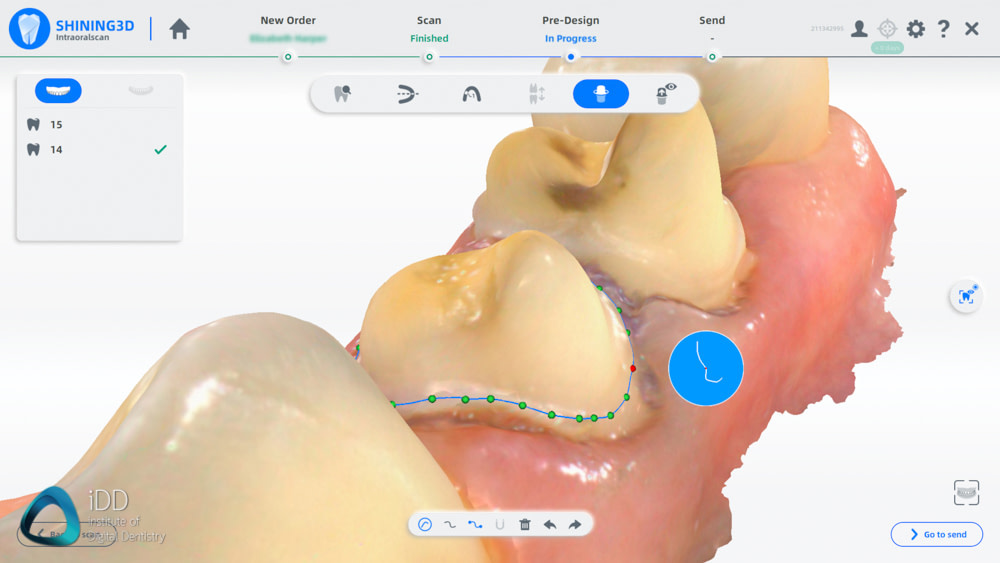Click the red margin line control point
This screenshot has height=563, width=1000.
tap(633, 368)
